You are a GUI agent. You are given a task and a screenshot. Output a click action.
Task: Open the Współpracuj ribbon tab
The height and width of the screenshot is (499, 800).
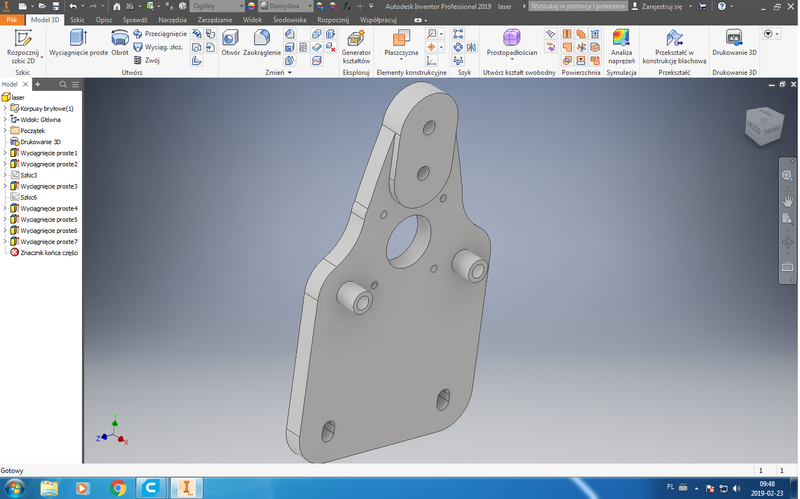(378, 19)
